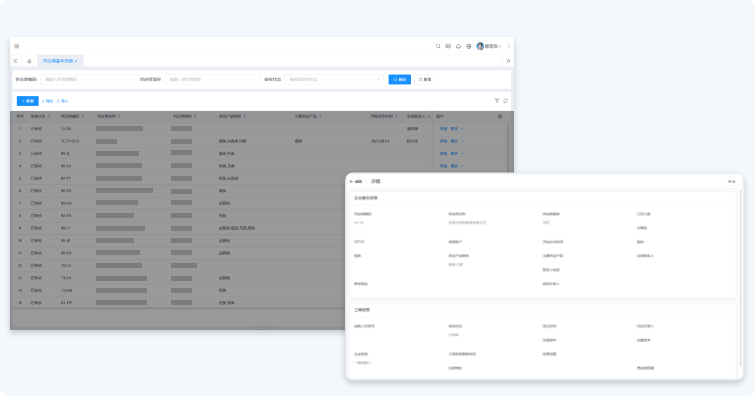Viewport: 755px width, 396px height.
Task: Expand the more-actions chevron in row 1
Action: pyautogui.click(x=463, y=129)
